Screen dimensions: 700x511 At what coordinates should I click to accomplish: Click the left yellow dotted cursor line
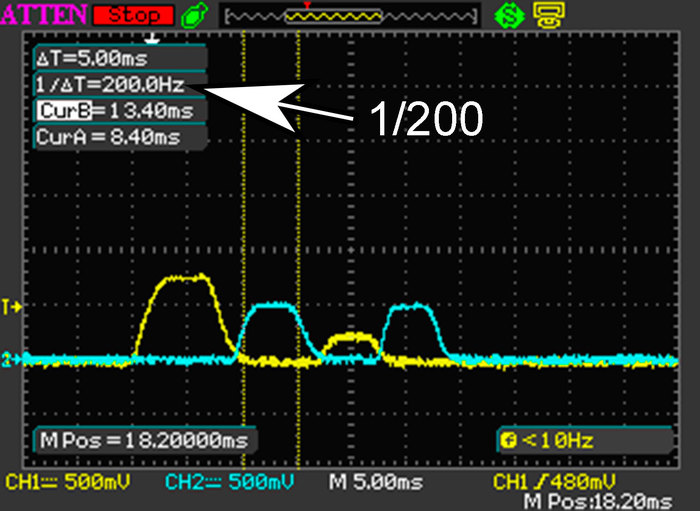[x=244, y=250]
